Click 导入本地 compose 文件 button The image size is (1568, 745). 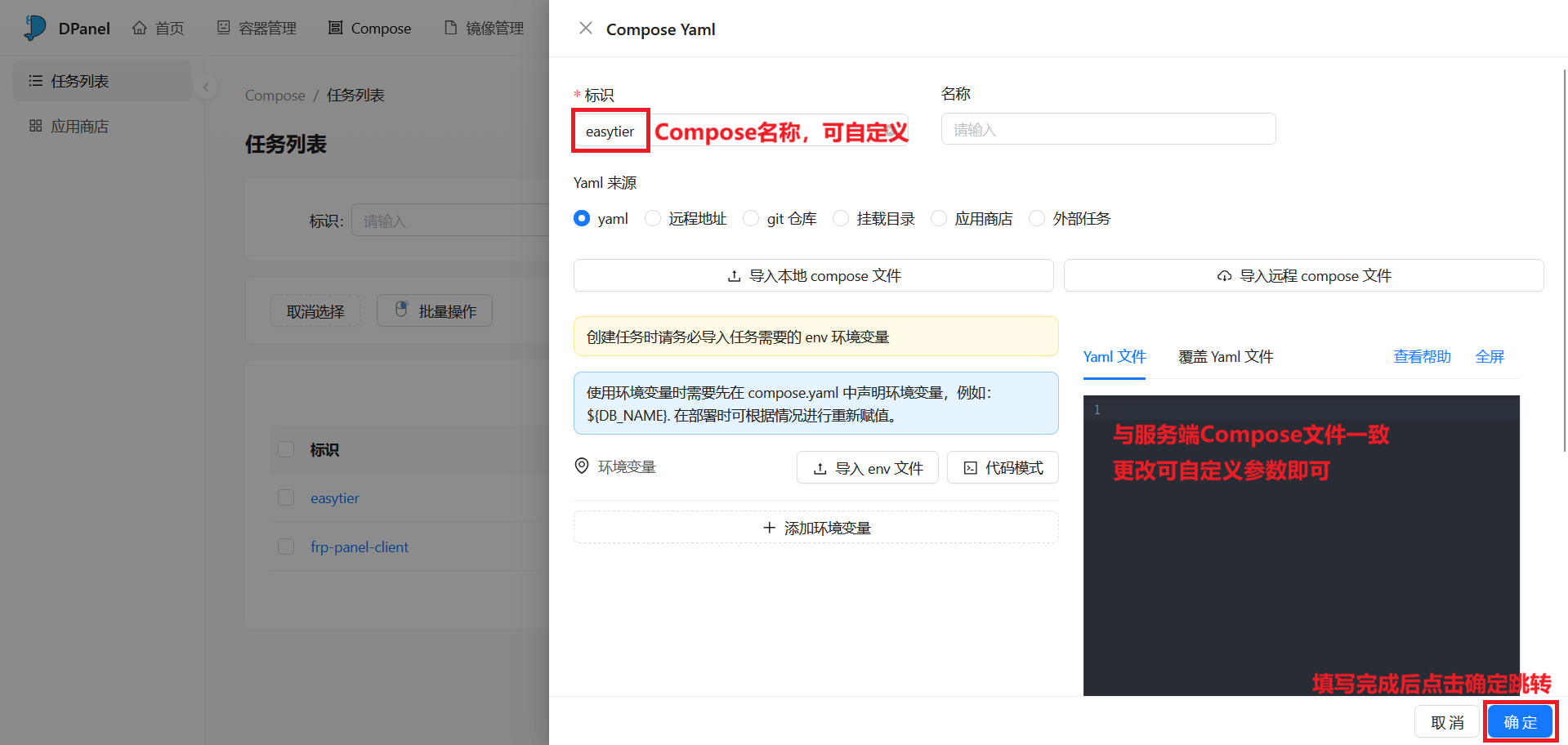813,275
